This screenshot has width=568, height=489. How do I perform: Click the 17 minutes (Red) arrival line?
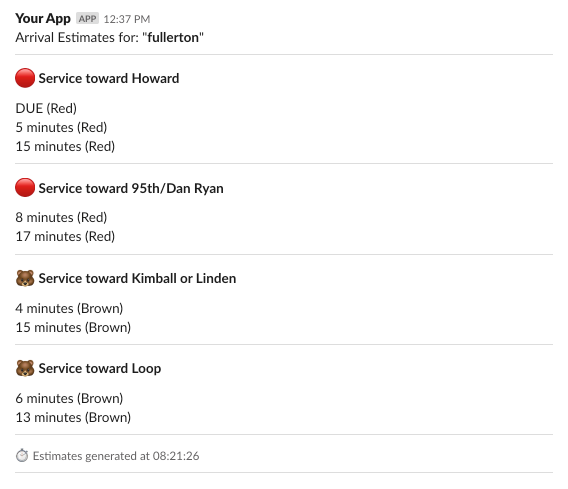[65, 237]
